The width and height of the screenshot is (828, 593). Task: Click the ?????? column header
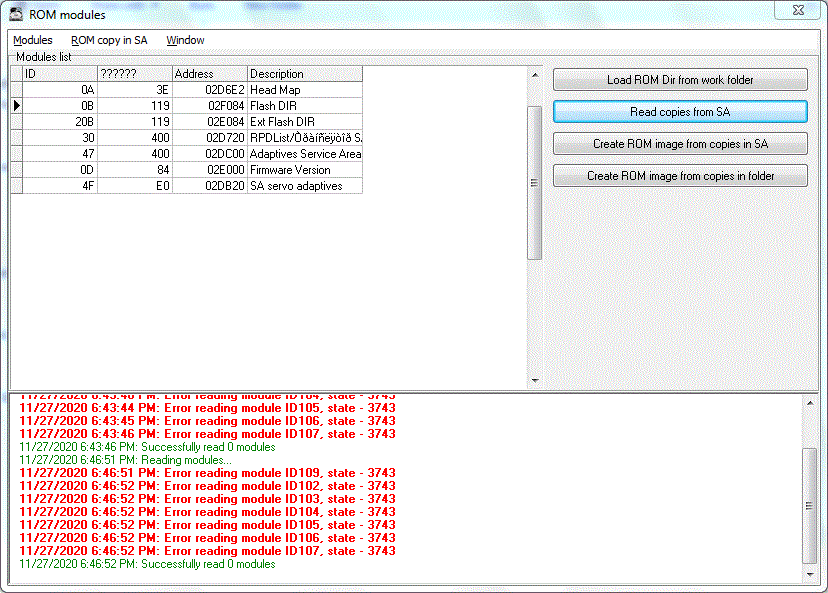(x=135, y=74)
